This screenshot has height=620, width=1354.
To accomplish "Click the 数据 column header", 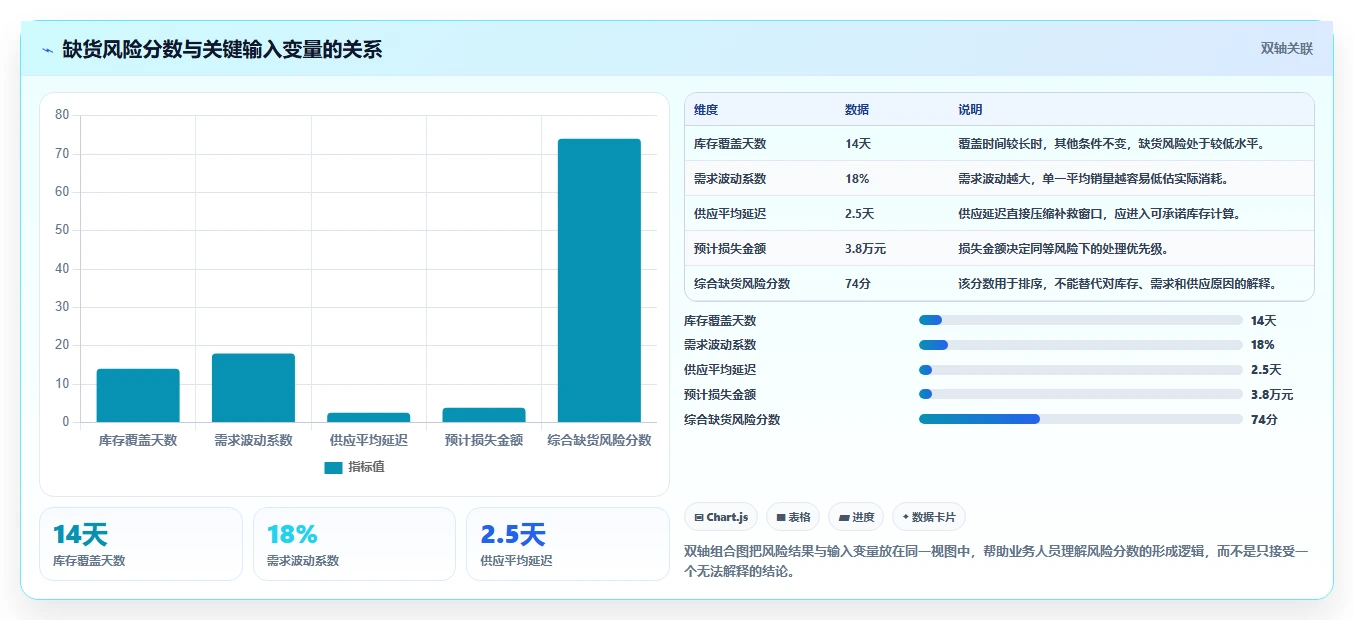I will click(857, 109).
